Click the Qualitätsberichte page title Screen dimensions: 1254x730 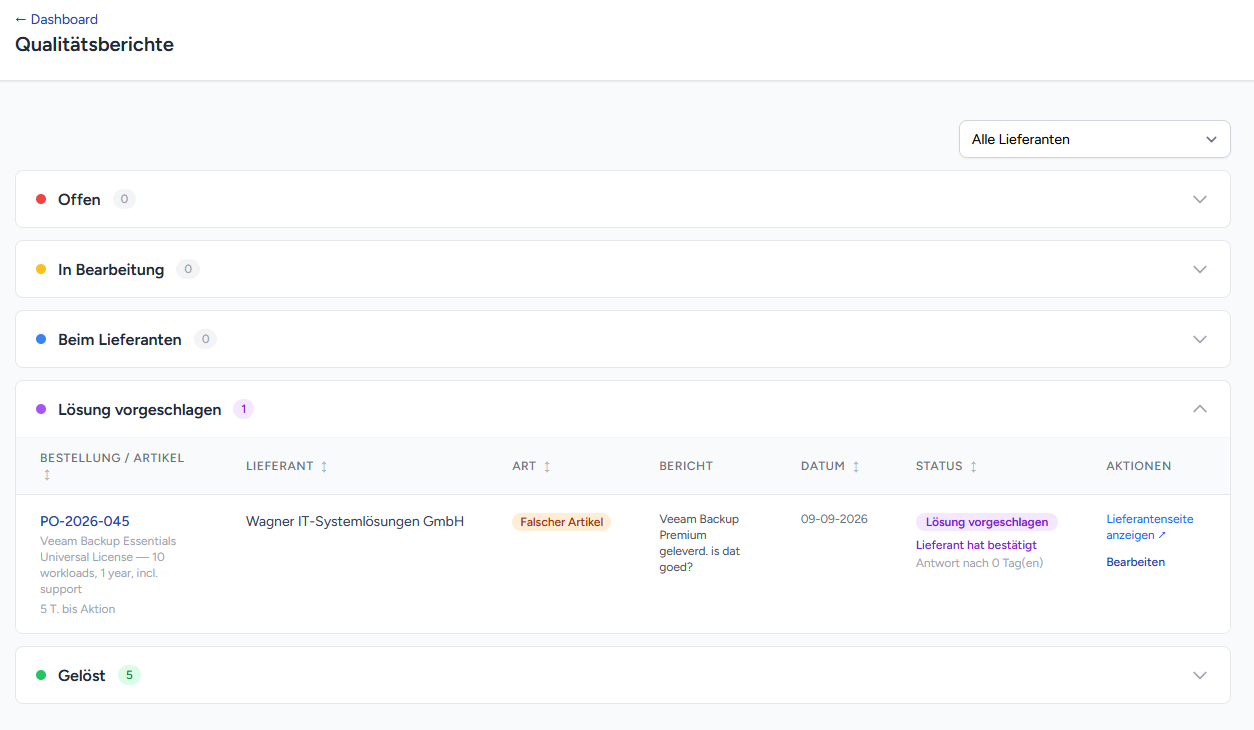tap(94, 44)
